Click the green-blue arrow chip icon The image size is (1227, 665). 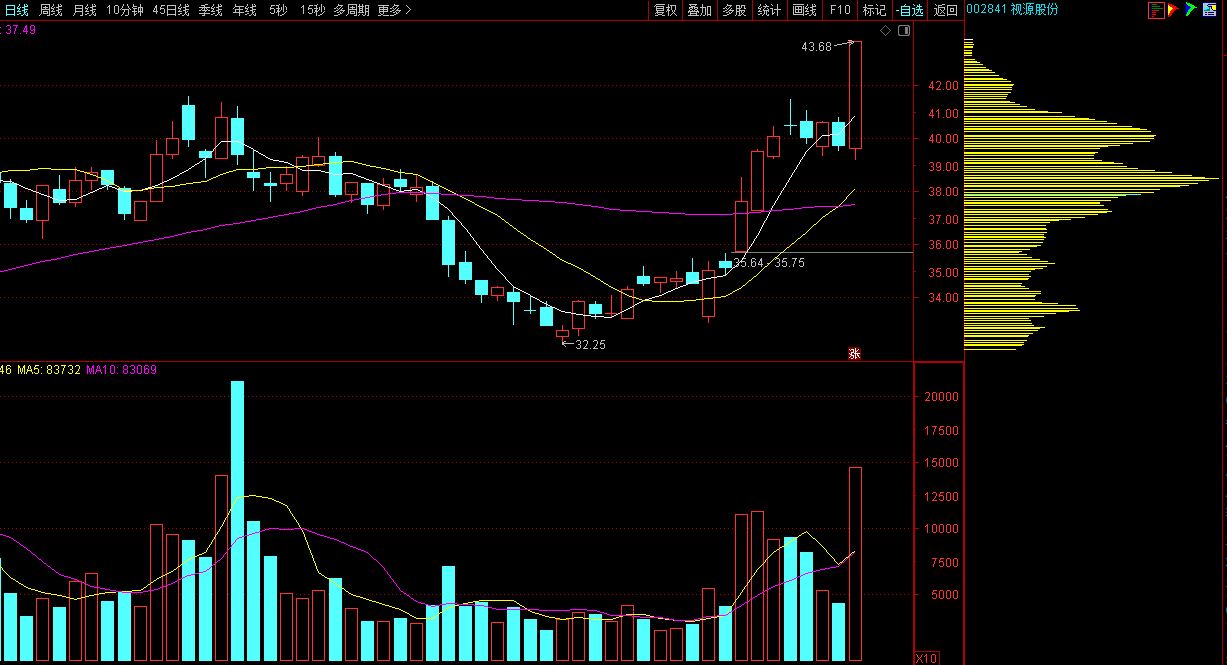pyautogui.click(x=1190, y=10)
